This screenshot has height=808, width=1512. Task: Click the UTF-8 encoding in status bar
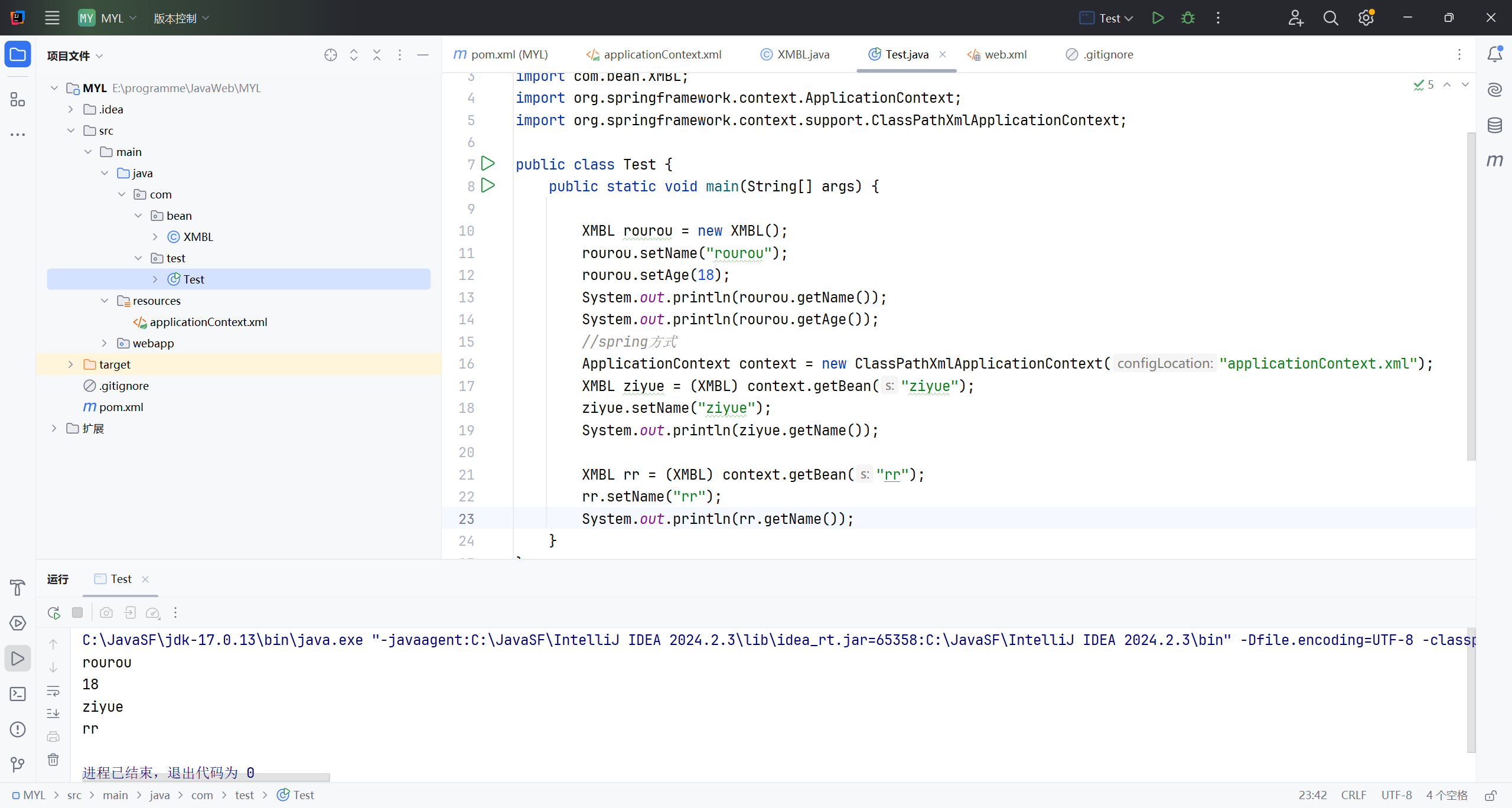coord(1396,795)
